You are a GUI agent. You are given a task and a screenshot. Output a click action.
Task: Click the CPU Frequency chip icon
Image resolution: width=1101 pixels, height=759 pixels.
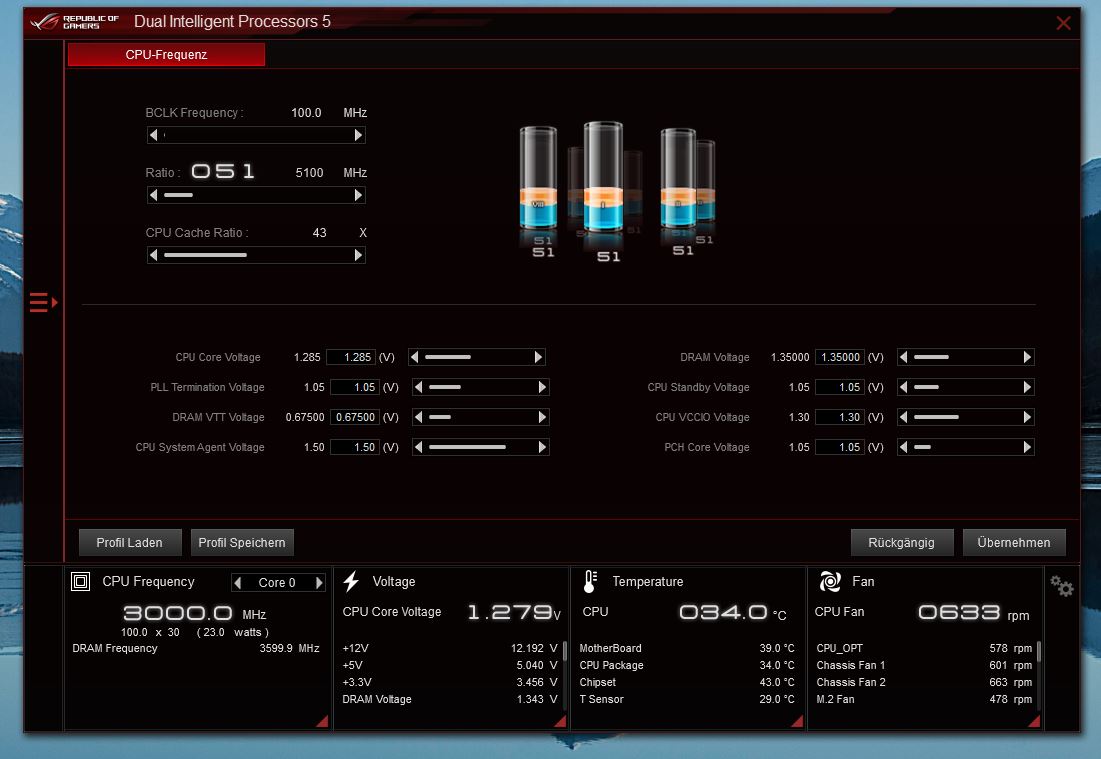click(x=81, y=581)
